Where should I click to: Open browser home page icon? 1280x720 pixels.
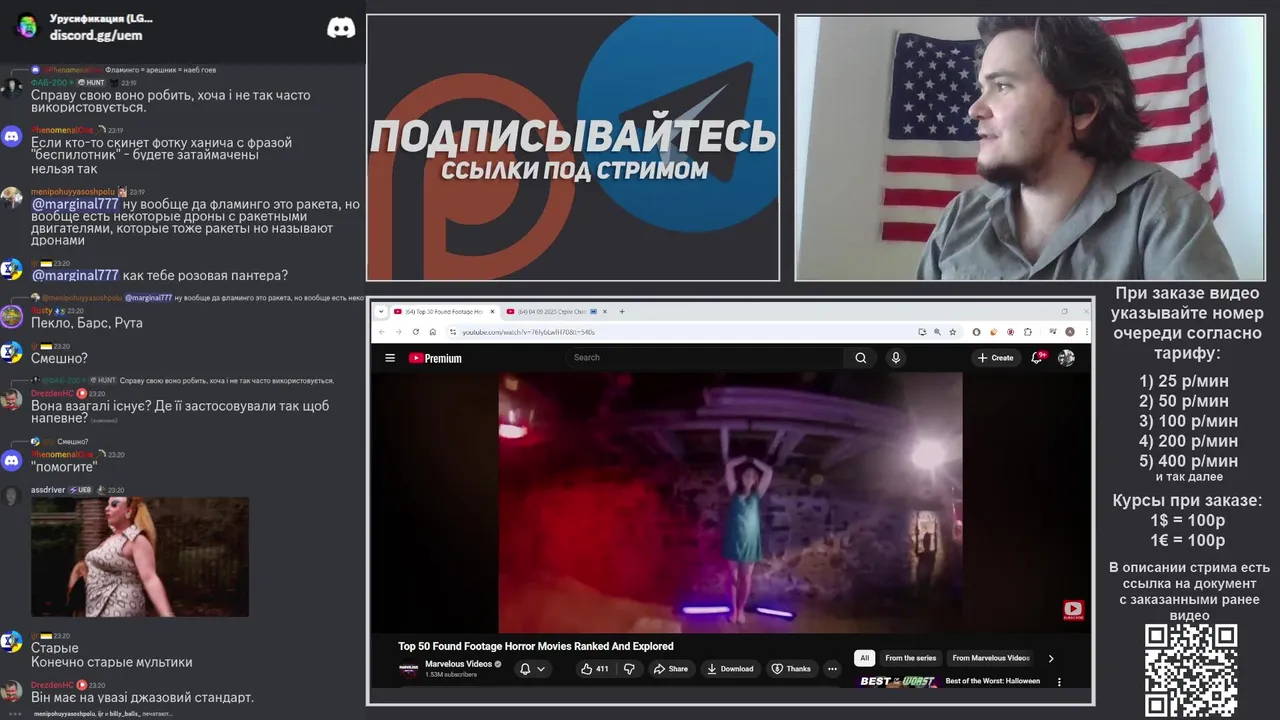tap(432, 332)
